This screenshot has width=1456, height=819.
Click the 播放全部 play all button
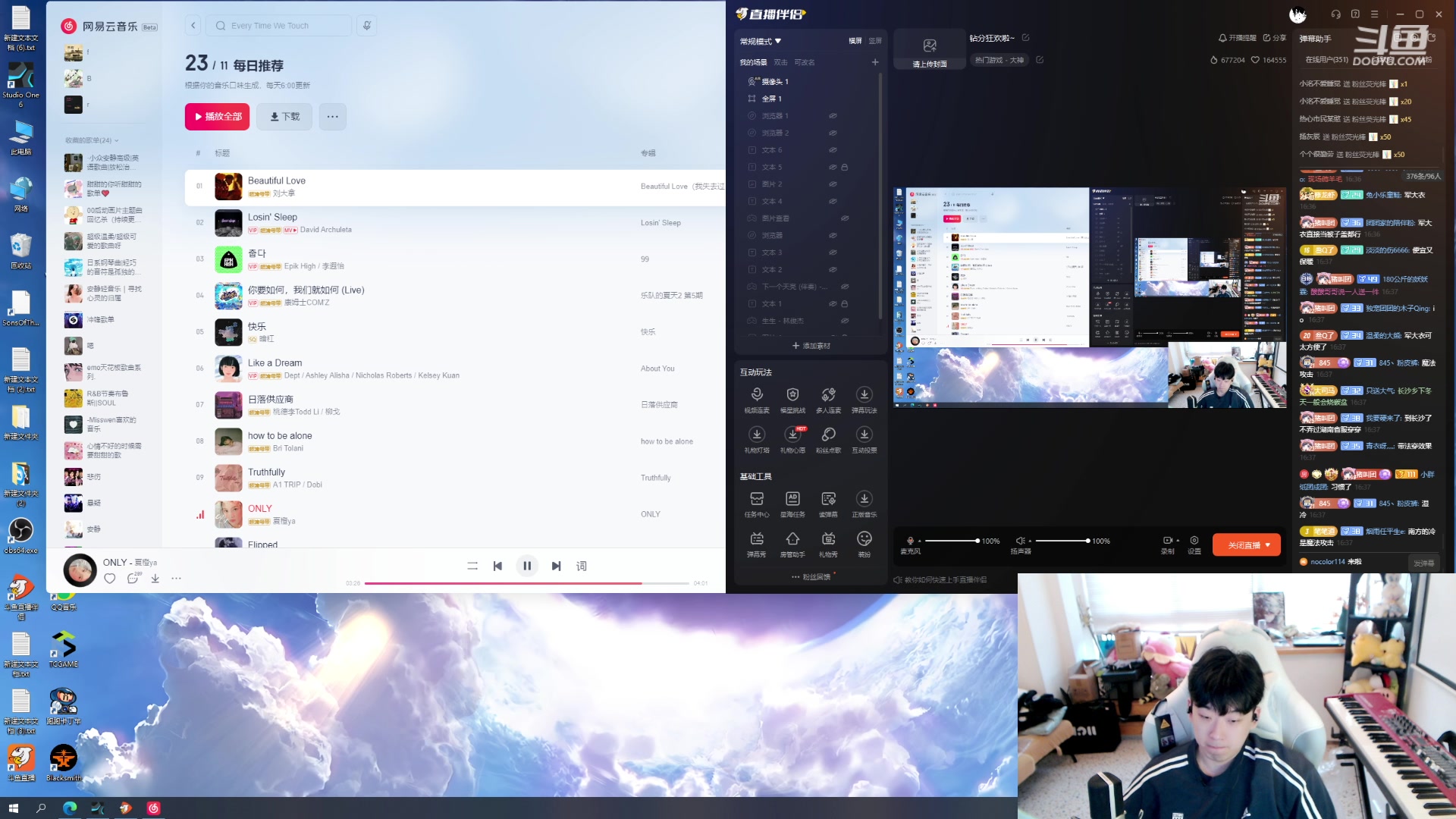click(x=217, y=117)
